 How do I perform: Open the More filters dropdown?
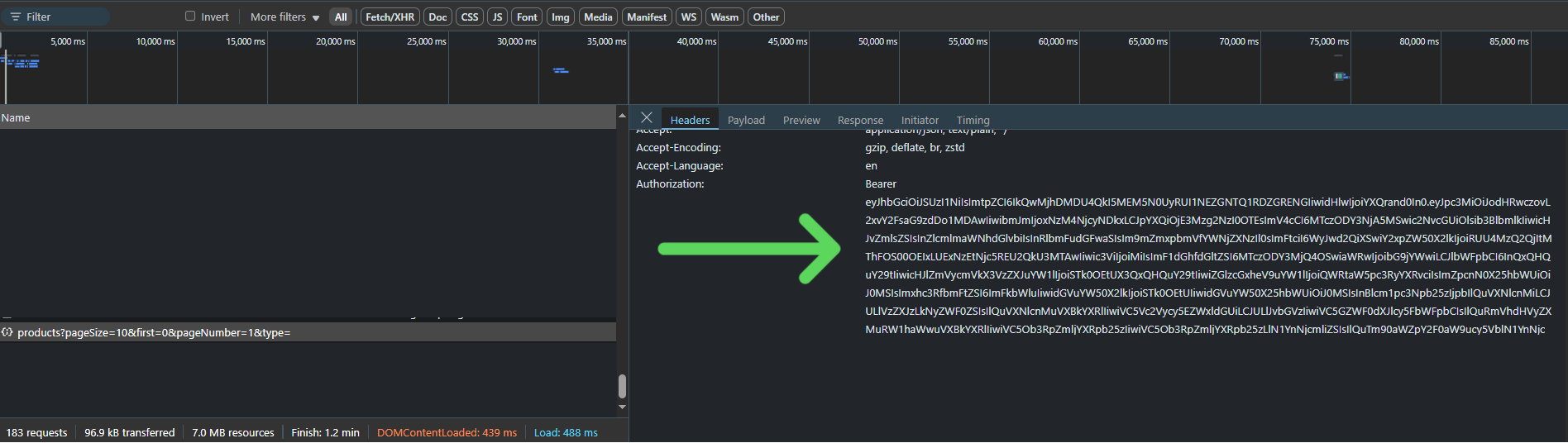click(x=284, y=17)
